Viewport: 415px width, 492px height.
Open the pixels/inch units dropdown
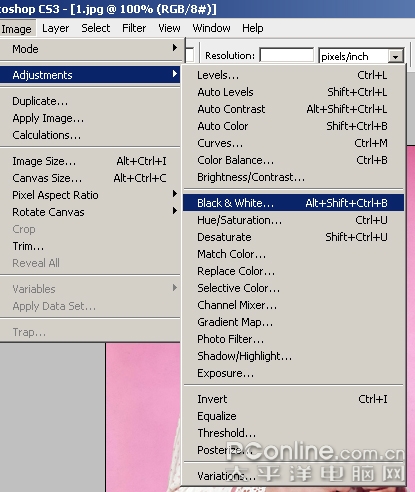[x=395, y=57]
